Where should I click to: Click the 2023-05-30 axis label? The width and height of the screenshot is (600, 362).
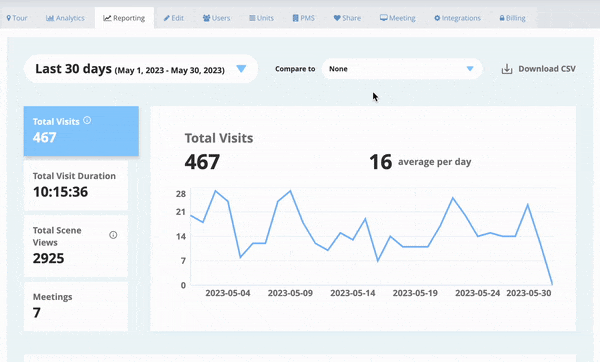click(x=528, y=293)
